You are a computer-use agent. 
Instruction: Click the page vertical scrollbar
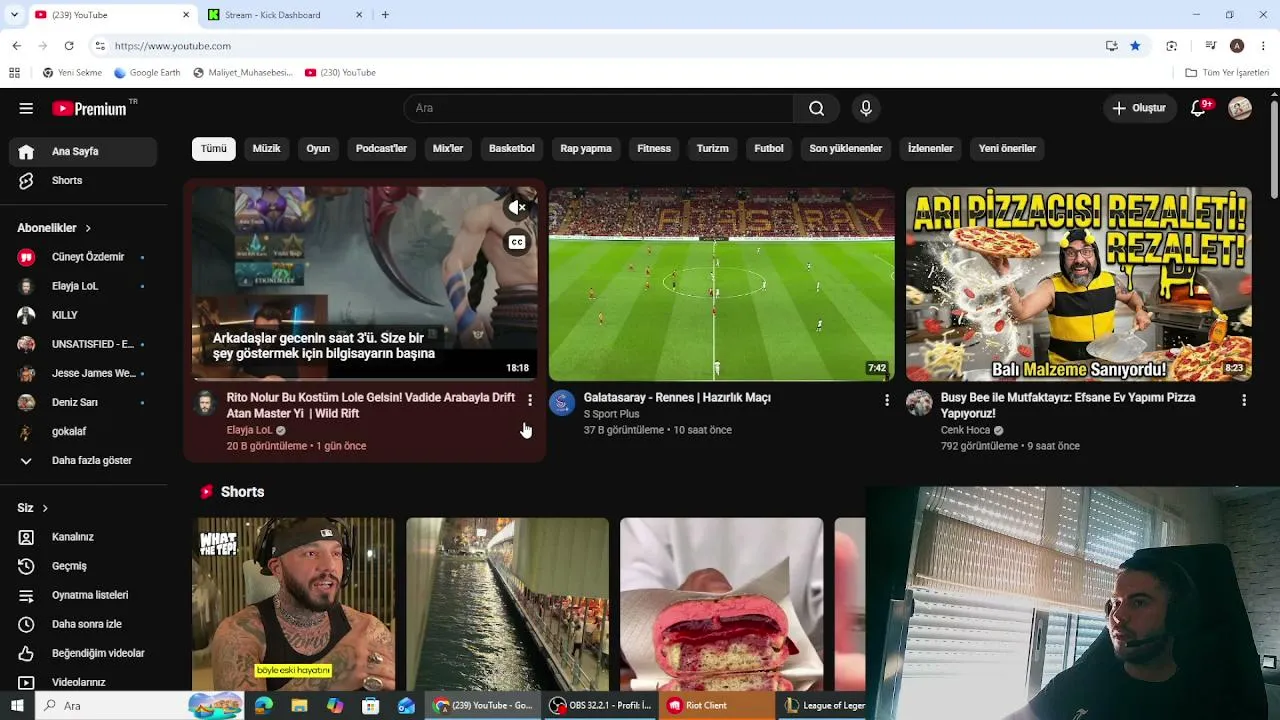coord(1274,150)
